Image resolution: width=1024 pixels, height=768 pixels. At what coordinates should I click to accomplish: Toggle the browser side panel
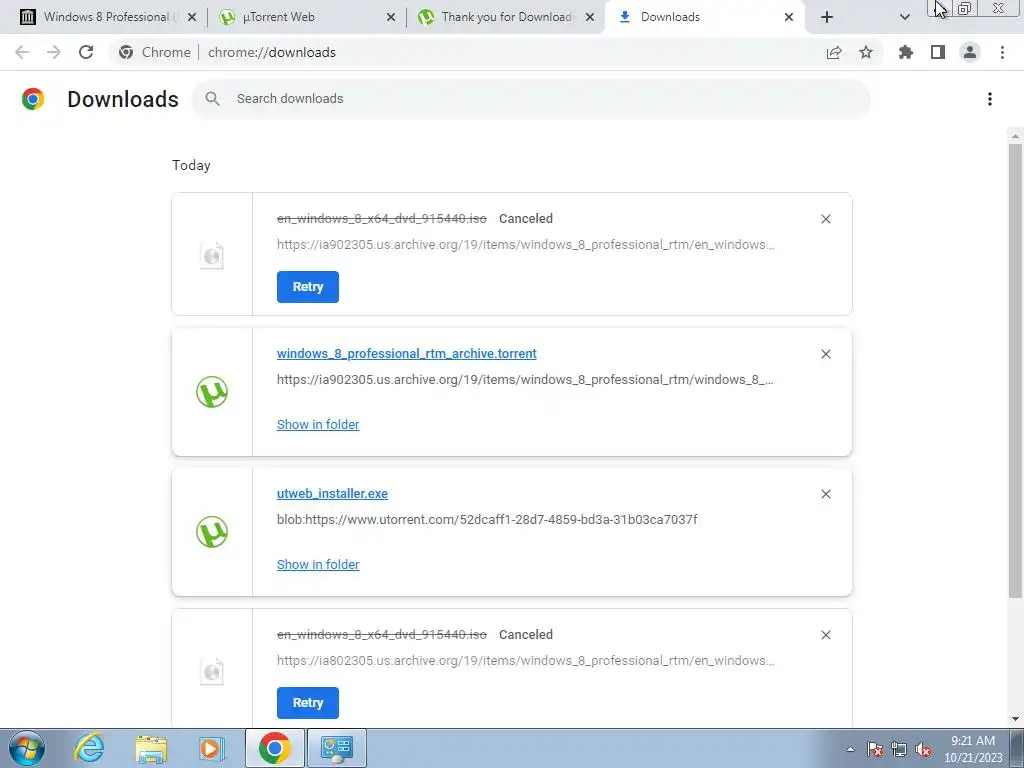click(x=938, y=52)
